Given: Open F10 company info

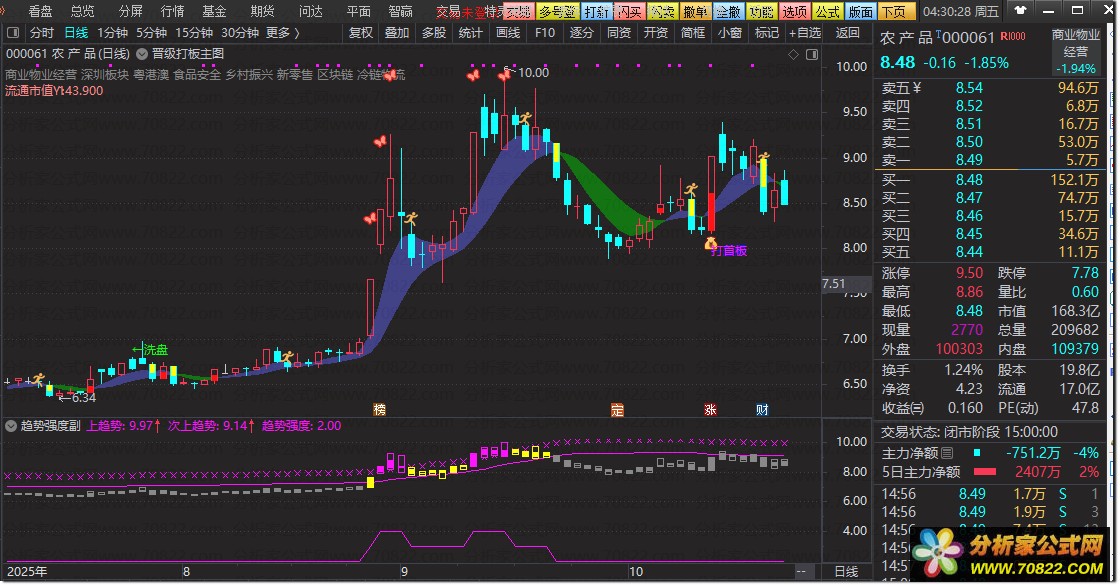Looking at the screenshot, I should point(544,33).
